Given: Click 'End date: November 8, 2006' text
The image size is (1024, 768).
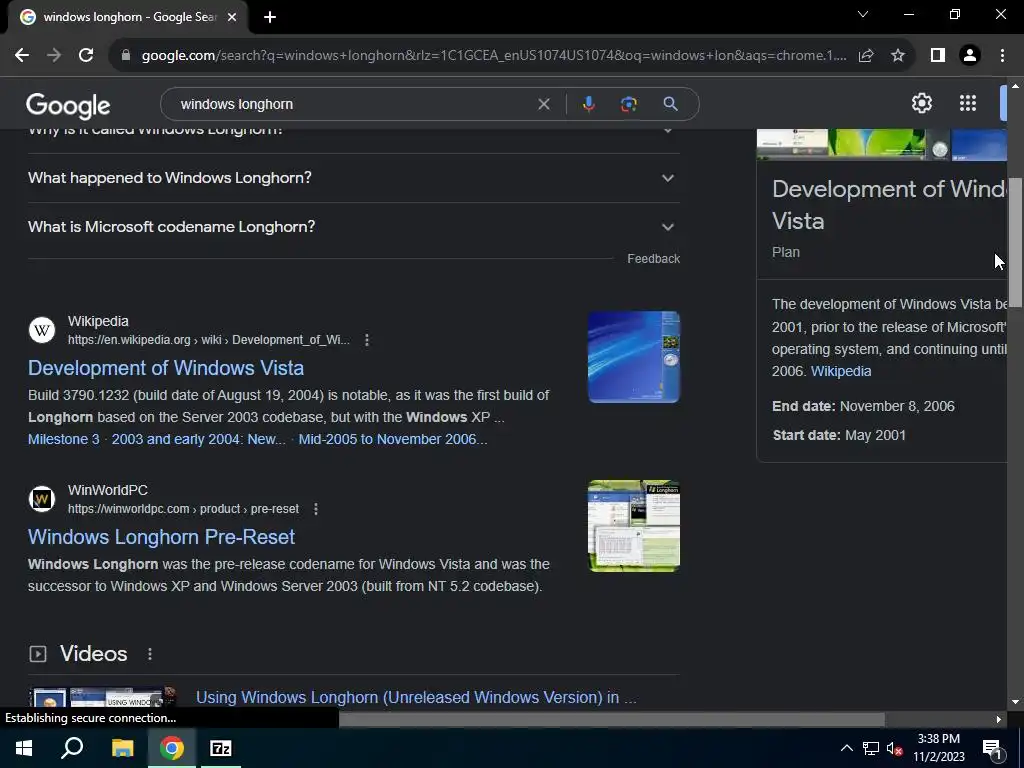Looking at the screenshot, I should (863, 406).
